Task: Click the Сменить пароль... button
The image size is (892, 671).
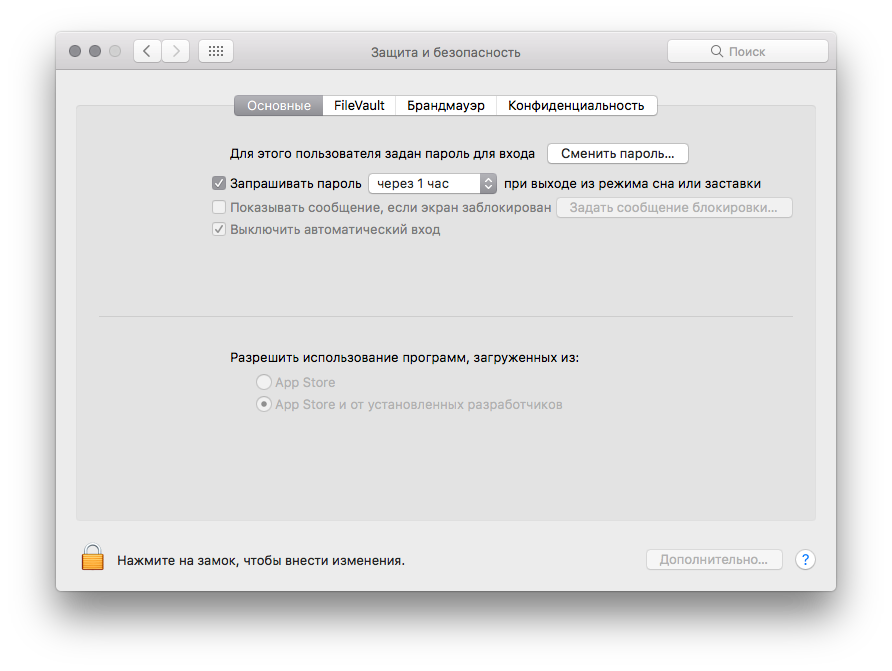Action: [618, 154]
